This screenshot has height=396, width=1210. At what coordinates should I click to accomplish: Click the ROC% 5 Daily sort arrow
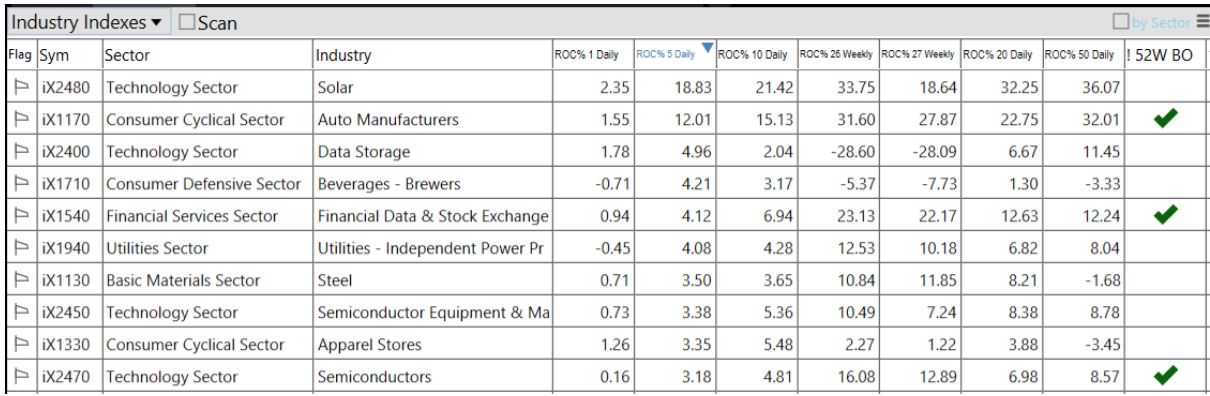(x=708, y=48)
